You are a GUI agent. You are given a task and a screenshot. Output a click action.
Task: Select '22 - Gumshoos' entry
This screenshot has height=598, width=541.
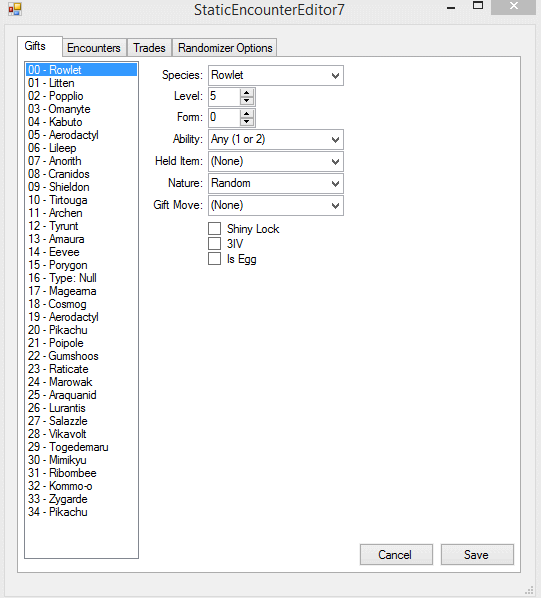[81, 355]
